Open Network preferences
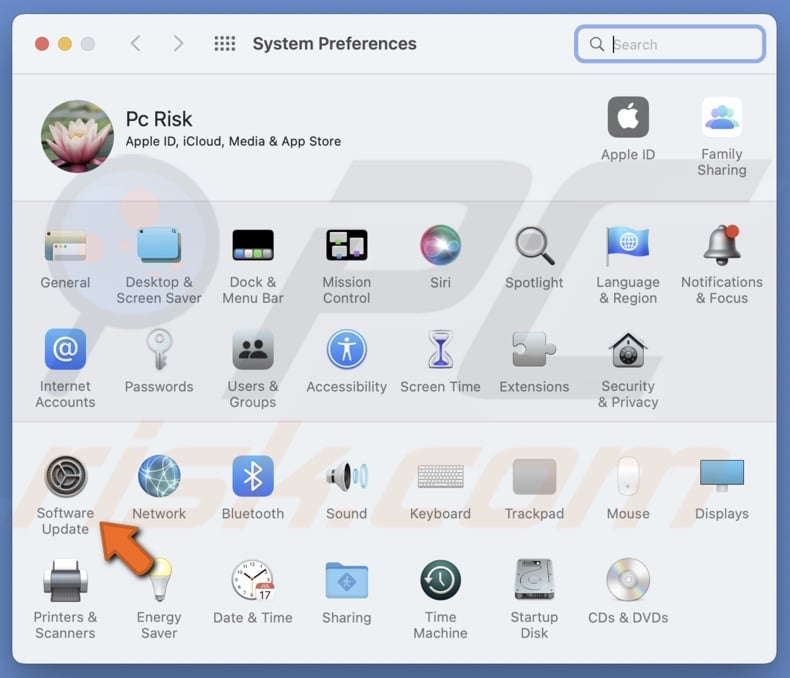The height and width of the screenshot is (678, 790). [x=159, y=476]
